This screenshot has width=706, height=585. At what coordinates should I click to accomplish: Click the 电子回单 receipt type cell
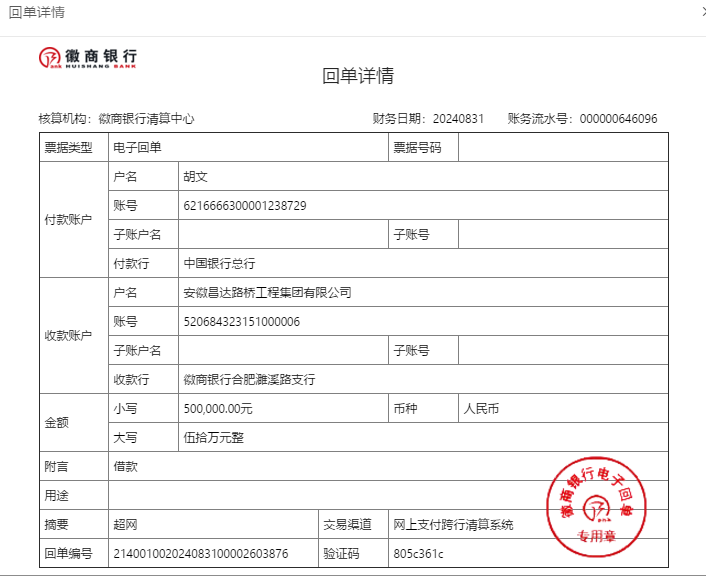pos(137,148)
